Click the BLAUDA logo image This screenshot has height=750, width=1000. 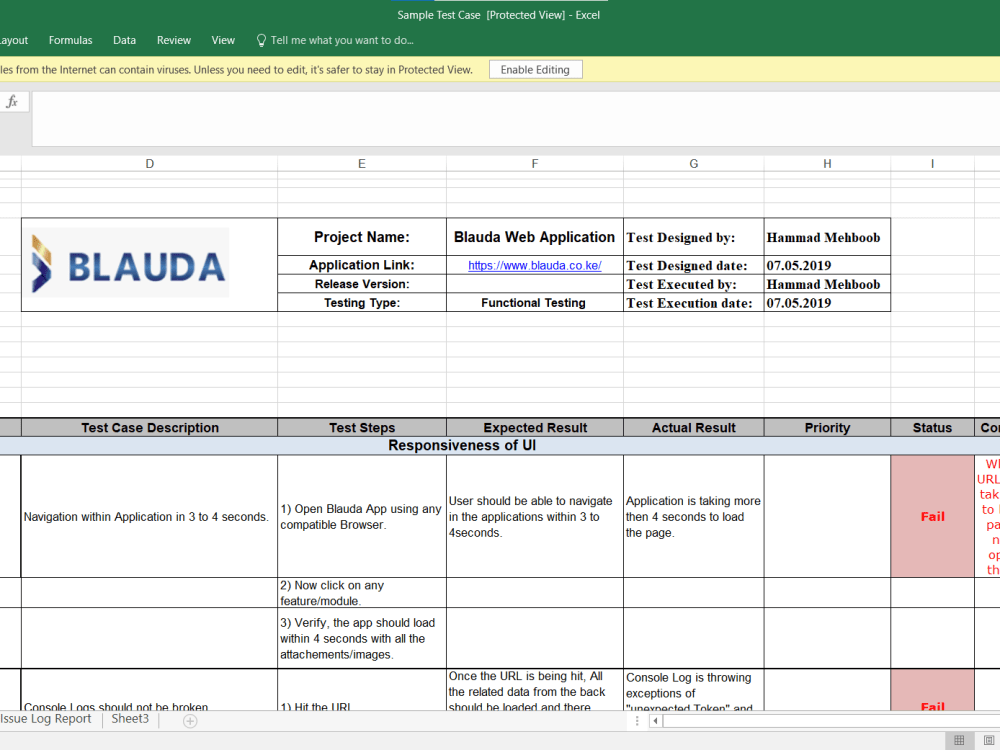point(128,263)
